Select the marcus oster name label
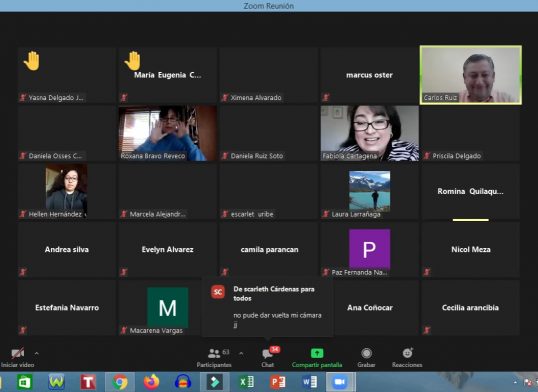The image size is (538, 392). [369, 75]
